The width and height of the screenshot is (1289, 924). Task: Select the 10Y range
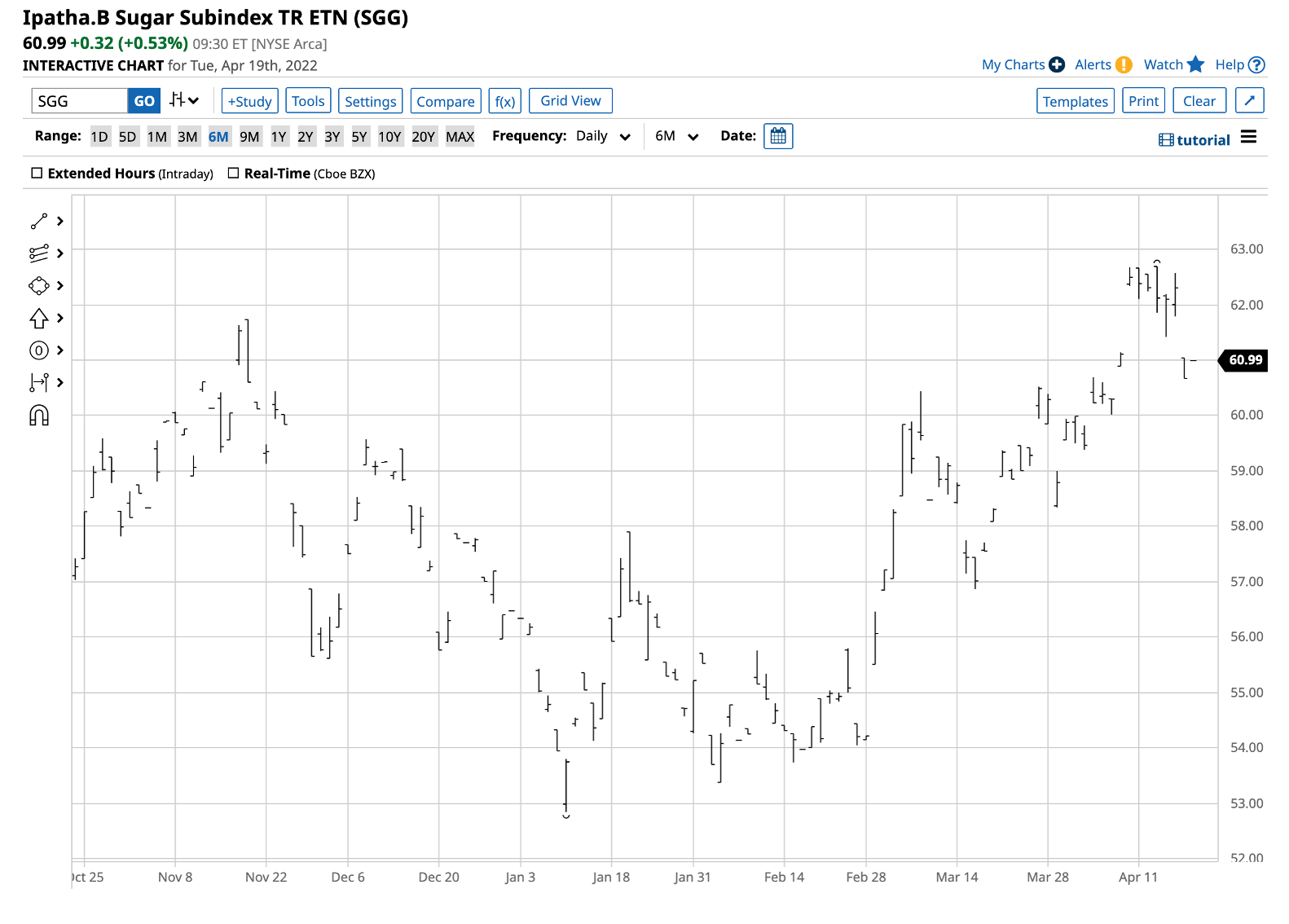(x=389, y=136)
